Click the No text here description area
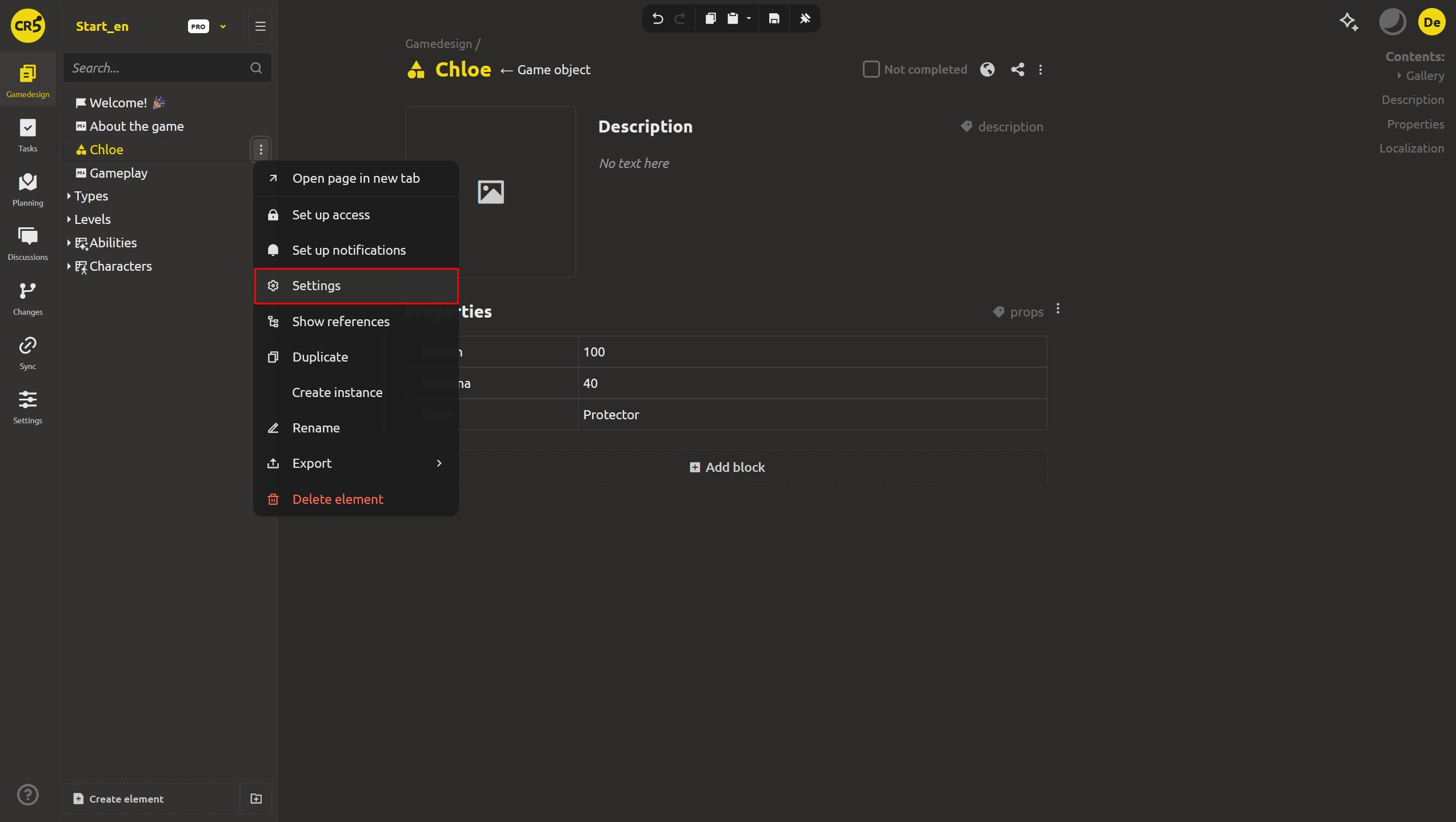Viewport: 1456px width, 822px height. [634, 163]
